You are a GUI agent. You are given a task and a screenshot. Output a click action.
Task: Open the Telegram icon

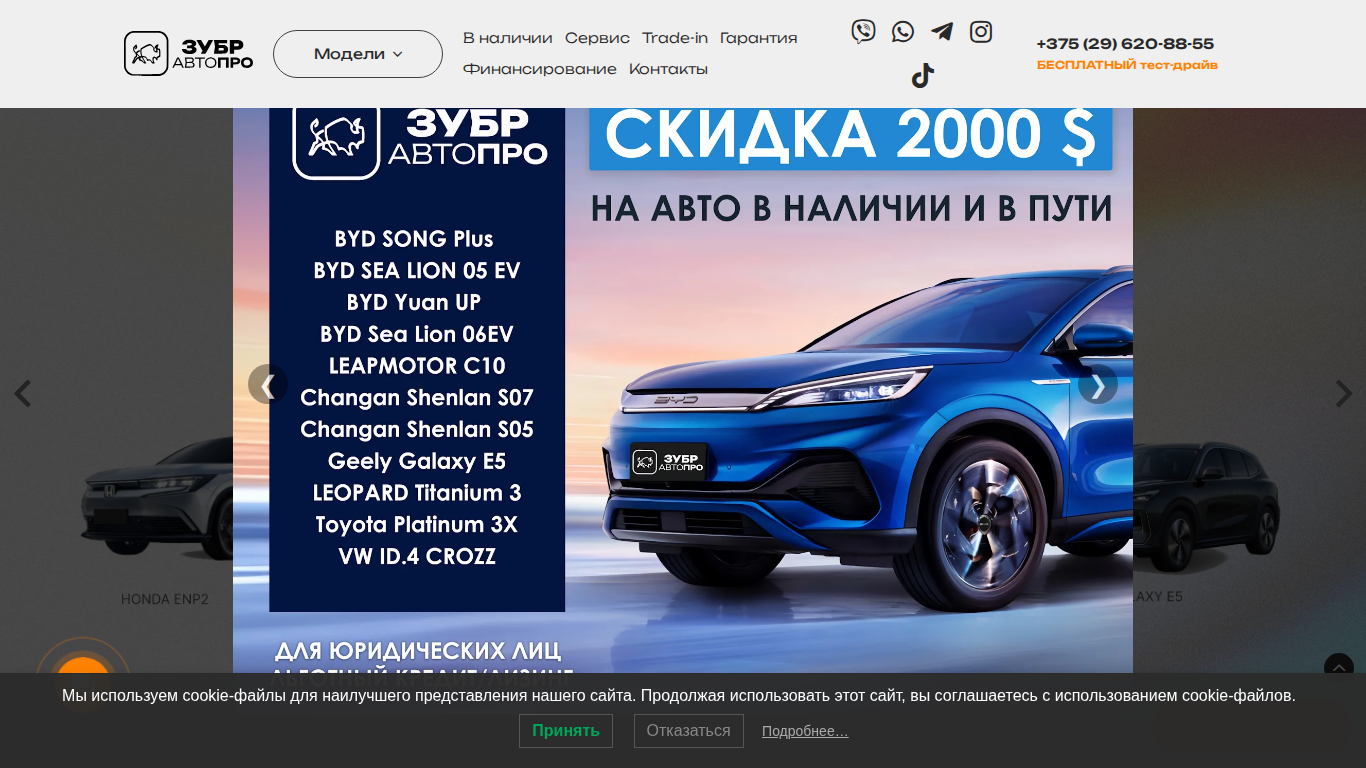point(942,32)
